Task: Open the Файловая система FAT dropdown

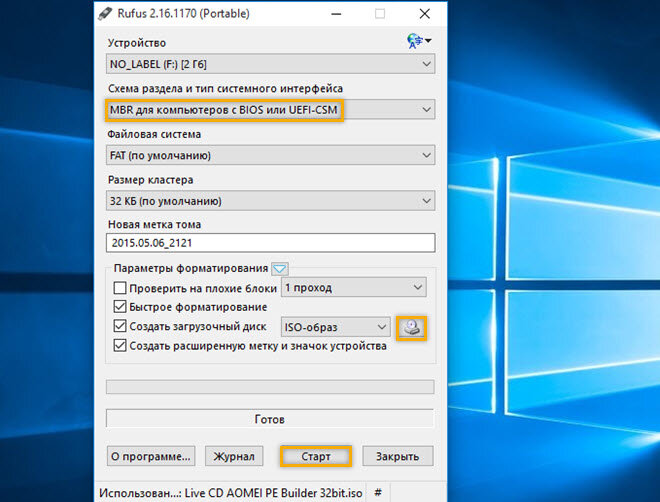Action: point(270,155)
